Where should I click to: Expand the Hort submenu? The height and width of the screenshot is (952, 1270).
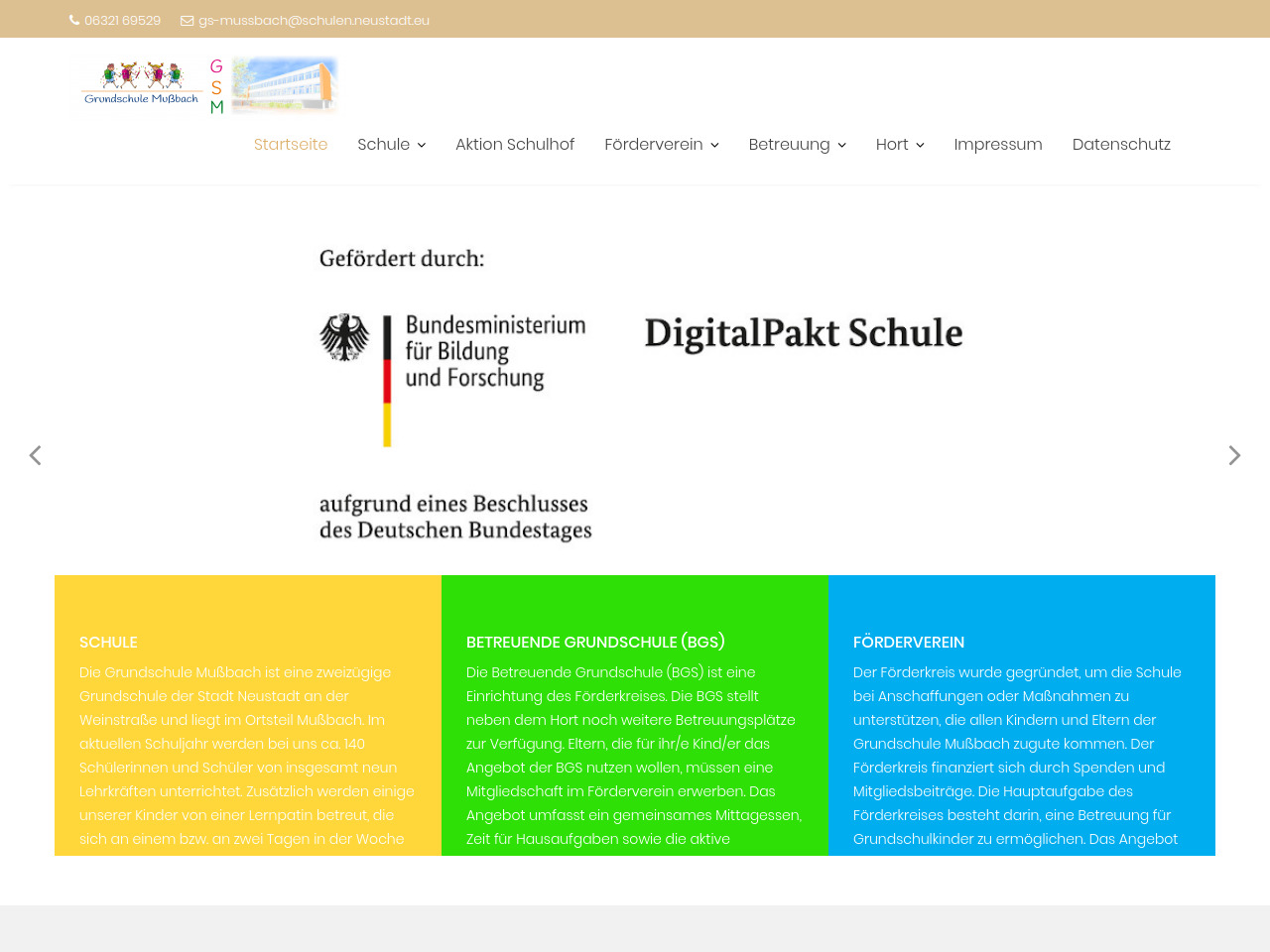900,145
